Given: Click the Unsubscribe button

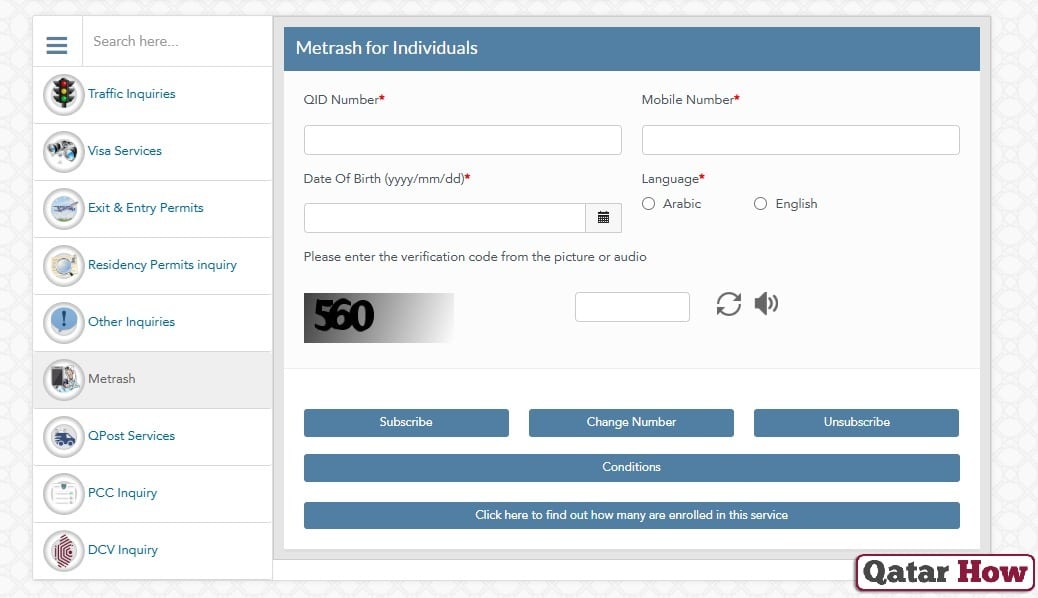Looking at the screenshot, I should click(856, 423).
